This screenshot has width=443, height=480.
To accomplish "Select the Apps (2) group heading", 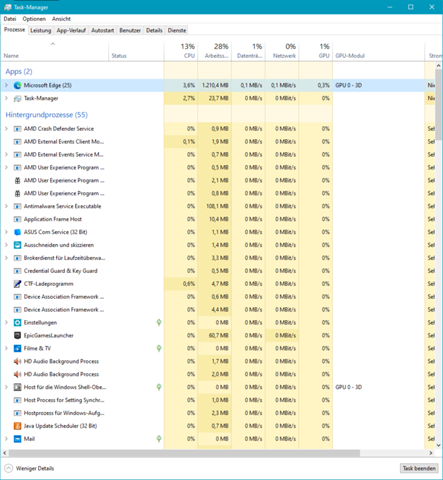I will point(19,71).
